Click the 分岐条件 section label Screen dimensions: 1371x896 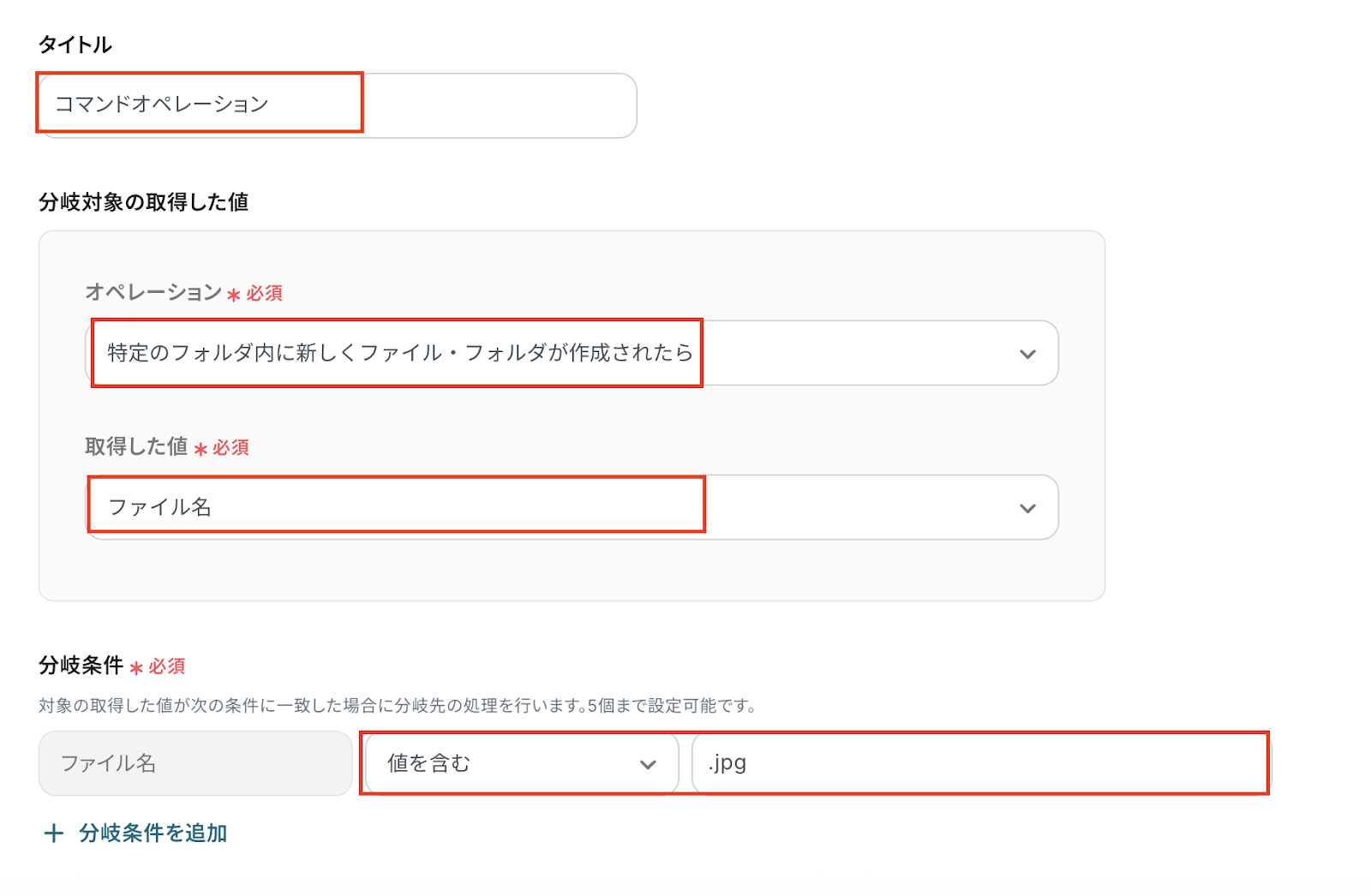click(81, 665)
